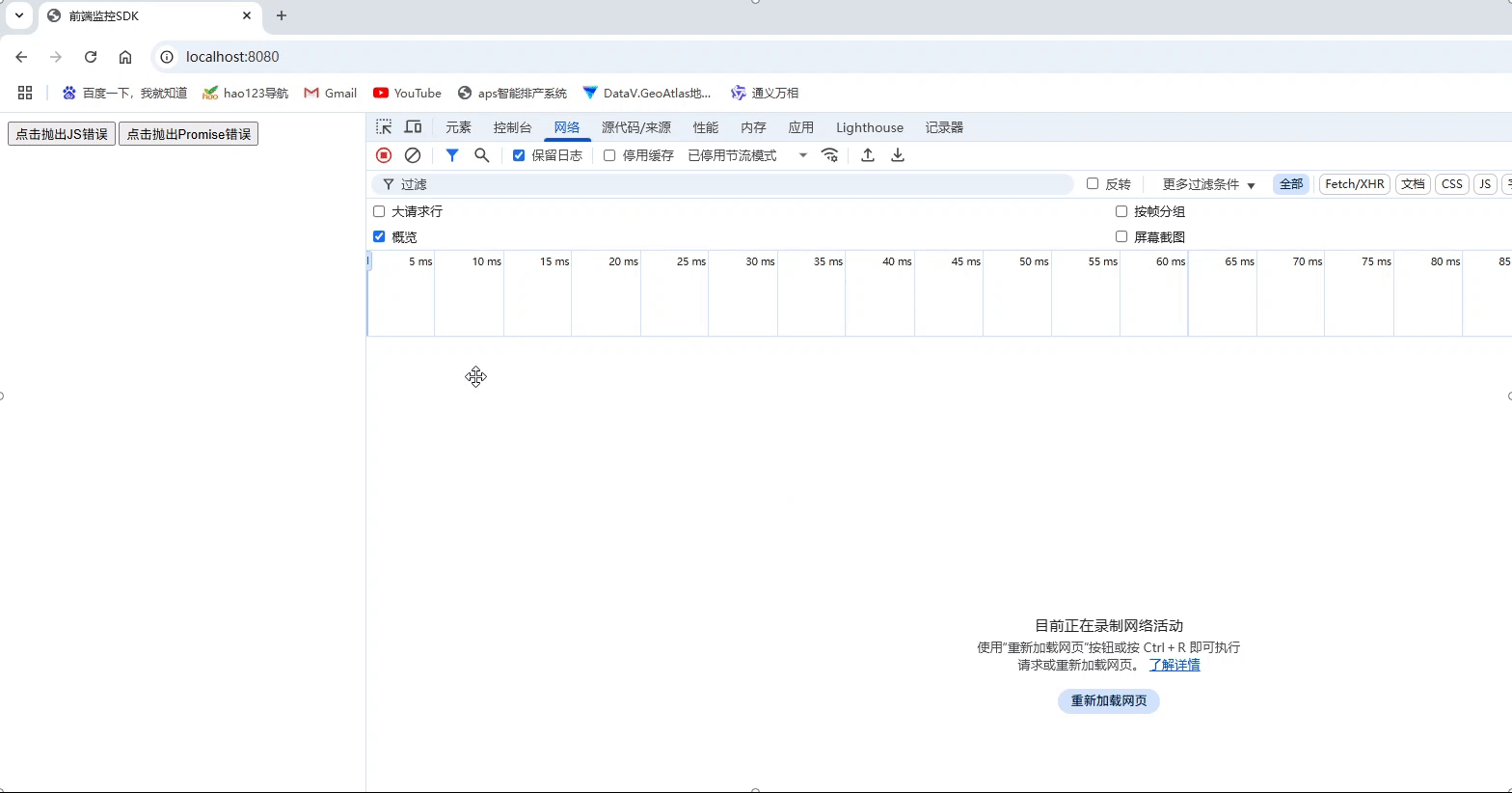This screenshot has width=1512, height=793.
Task: Click 重新加载网页 button
Action: [1109, 700]
